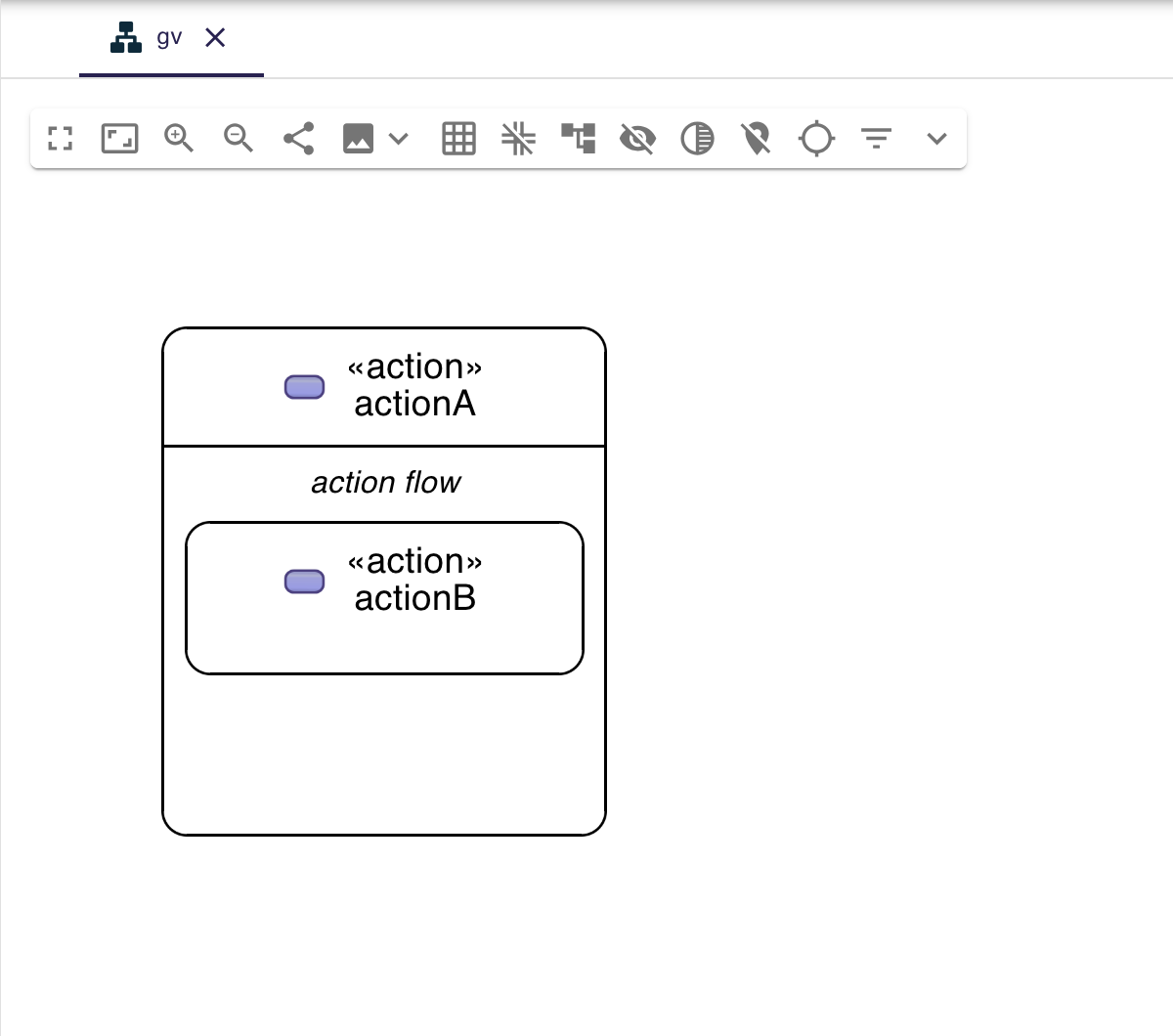
Task: Click the share diagram icon
Action: tap(298, 139)
